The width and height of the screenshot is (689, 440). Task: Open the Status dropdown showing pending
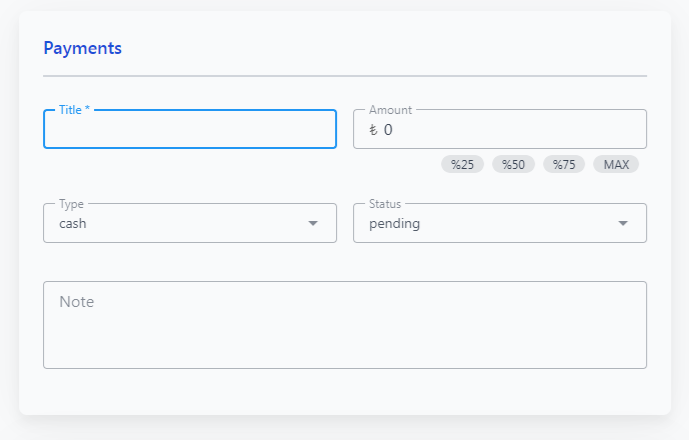pos(500,223)
